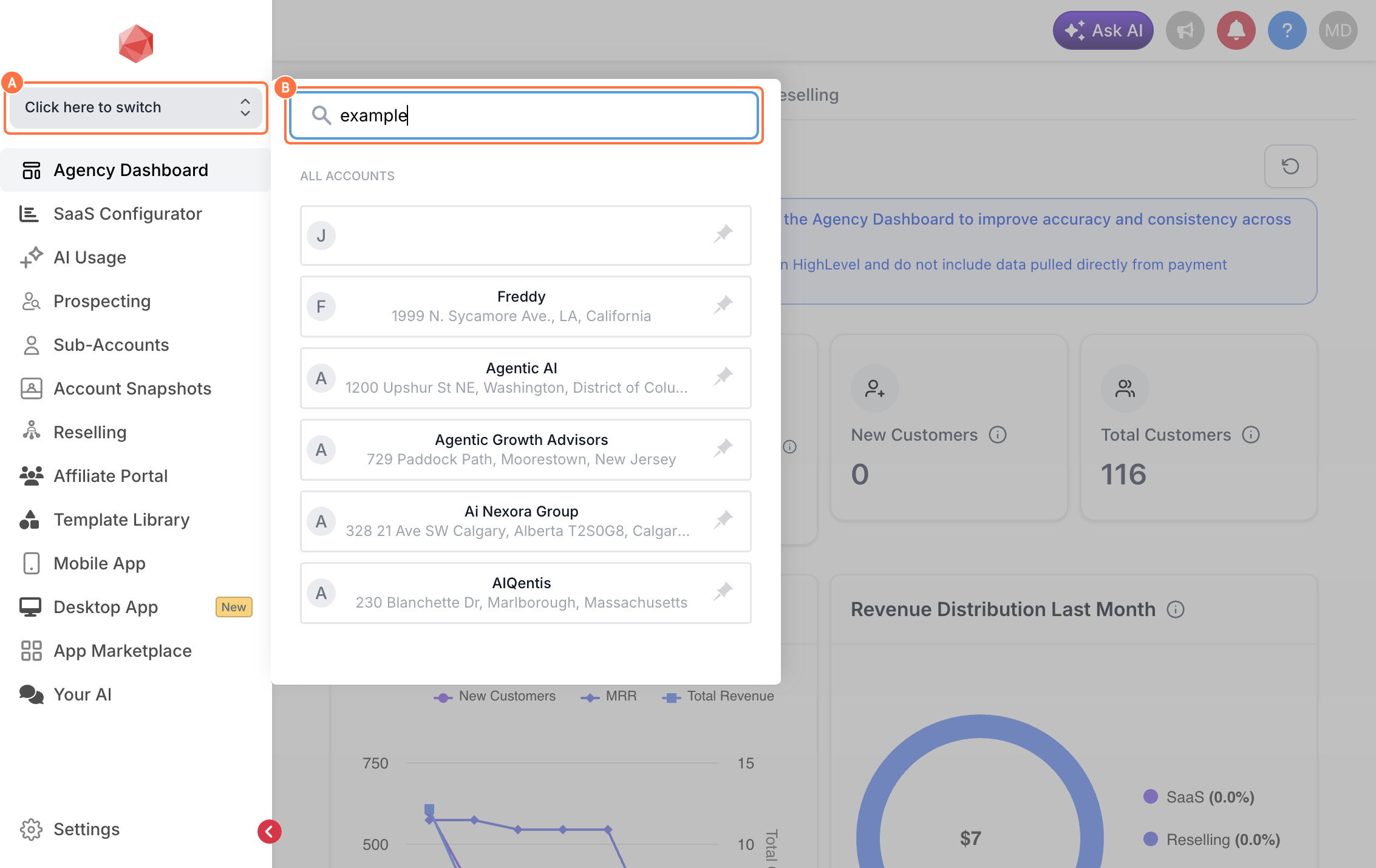The width and height of the screenshot is (1376, 868).
Task: Select the Freddy account
Action: tap(525, 307)
